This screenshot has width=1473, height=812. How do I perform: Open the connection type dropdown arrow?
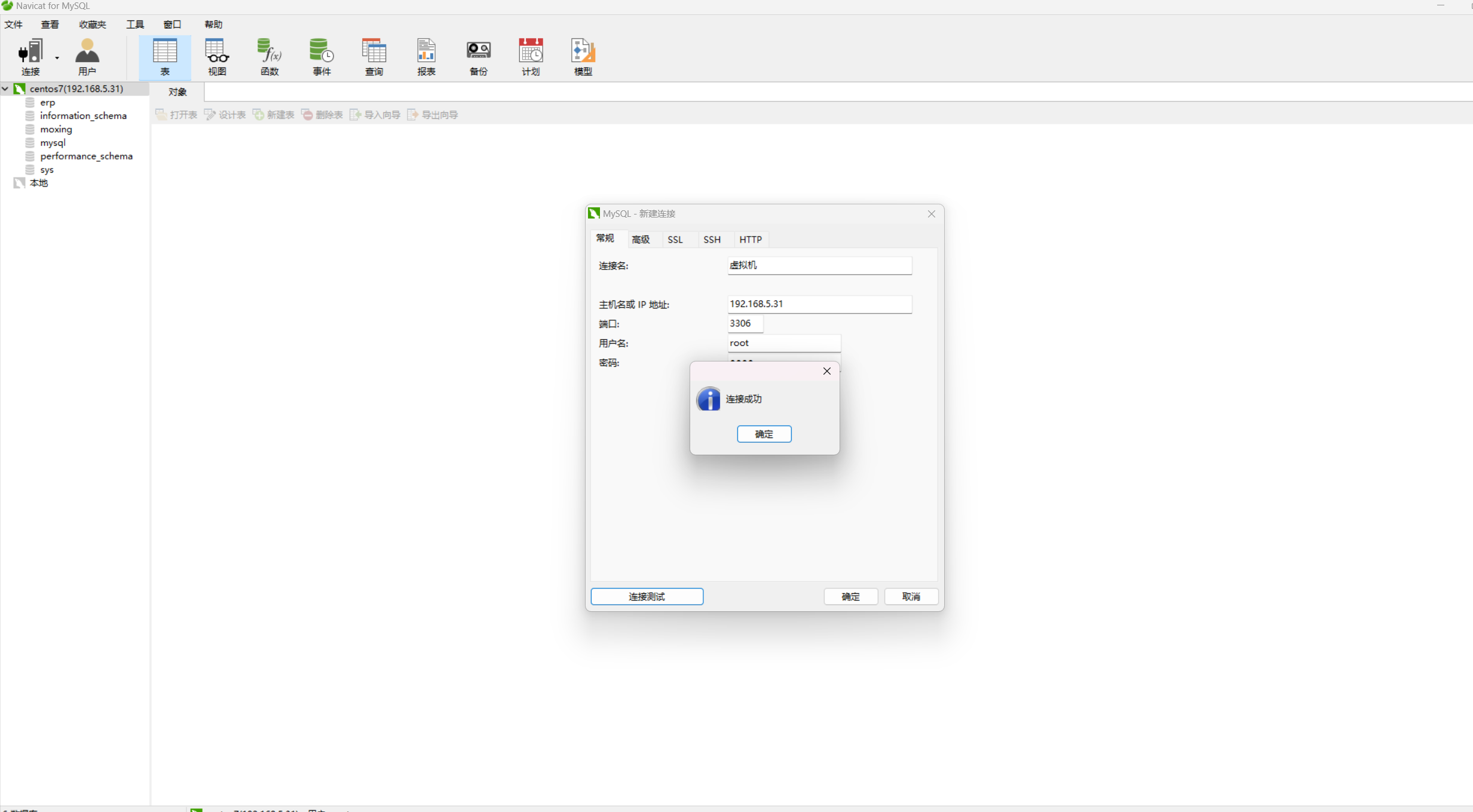(x=57, y=58)
